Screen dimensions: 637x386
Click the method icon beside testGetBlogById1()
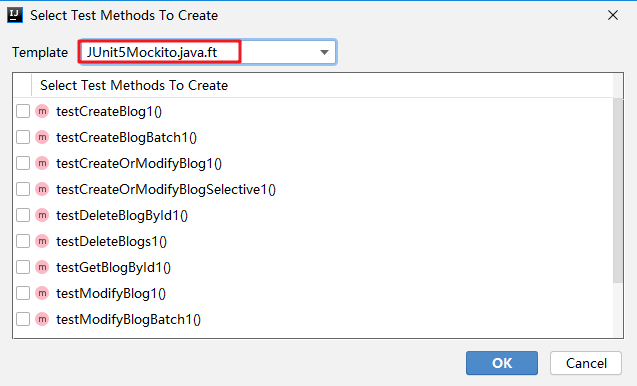coord(42,267)
